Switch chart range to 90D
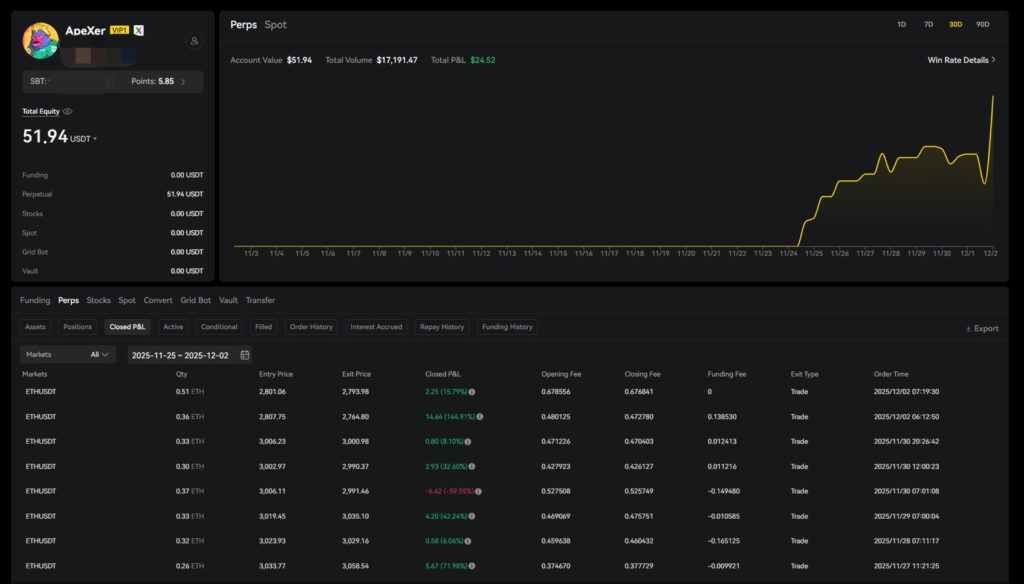This screenshot has height=584, width=1024. coord(982,24)
